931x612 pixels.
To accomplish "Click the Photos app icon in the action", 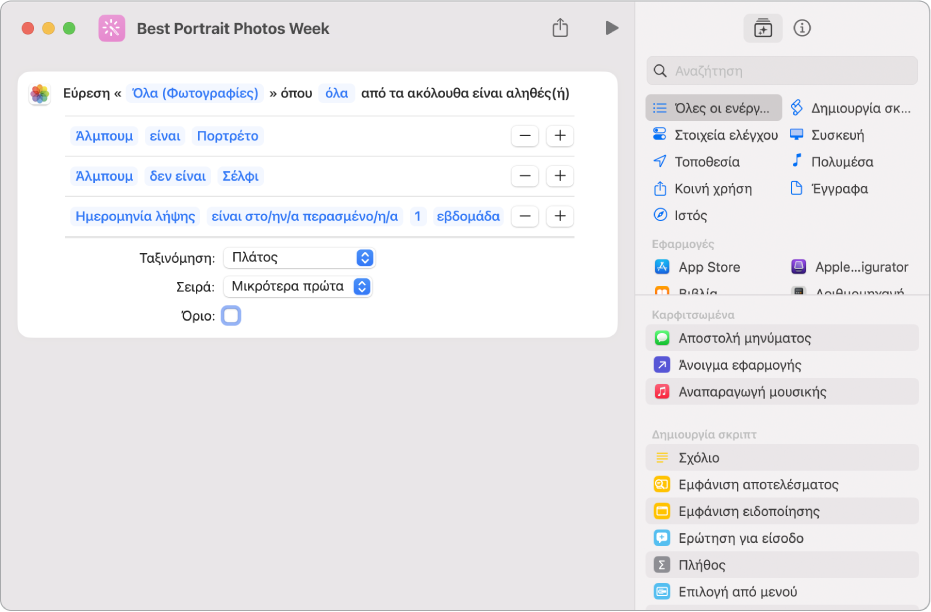I will [40, 93].
